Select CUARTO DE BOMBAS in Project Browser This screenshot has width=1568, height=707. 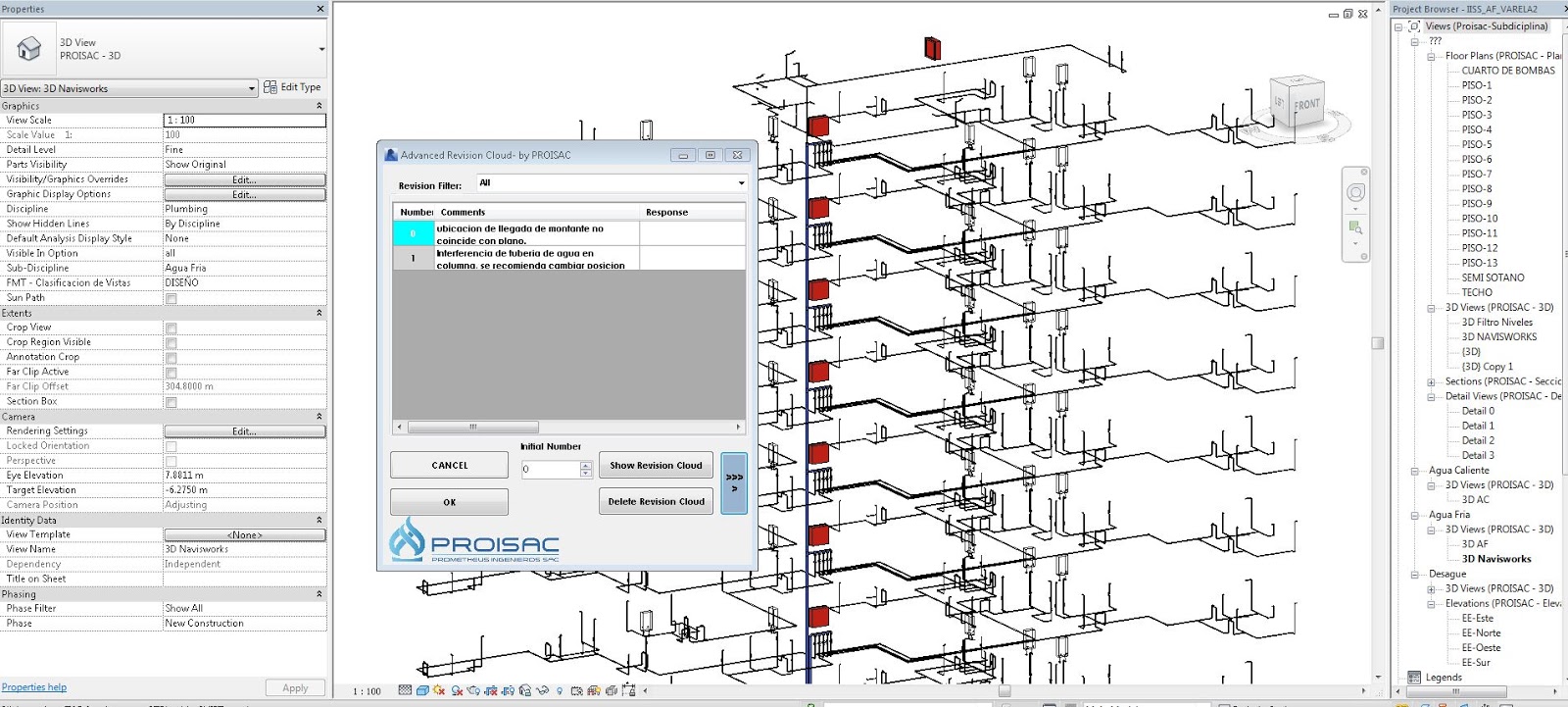click(x=1508, y=71)
